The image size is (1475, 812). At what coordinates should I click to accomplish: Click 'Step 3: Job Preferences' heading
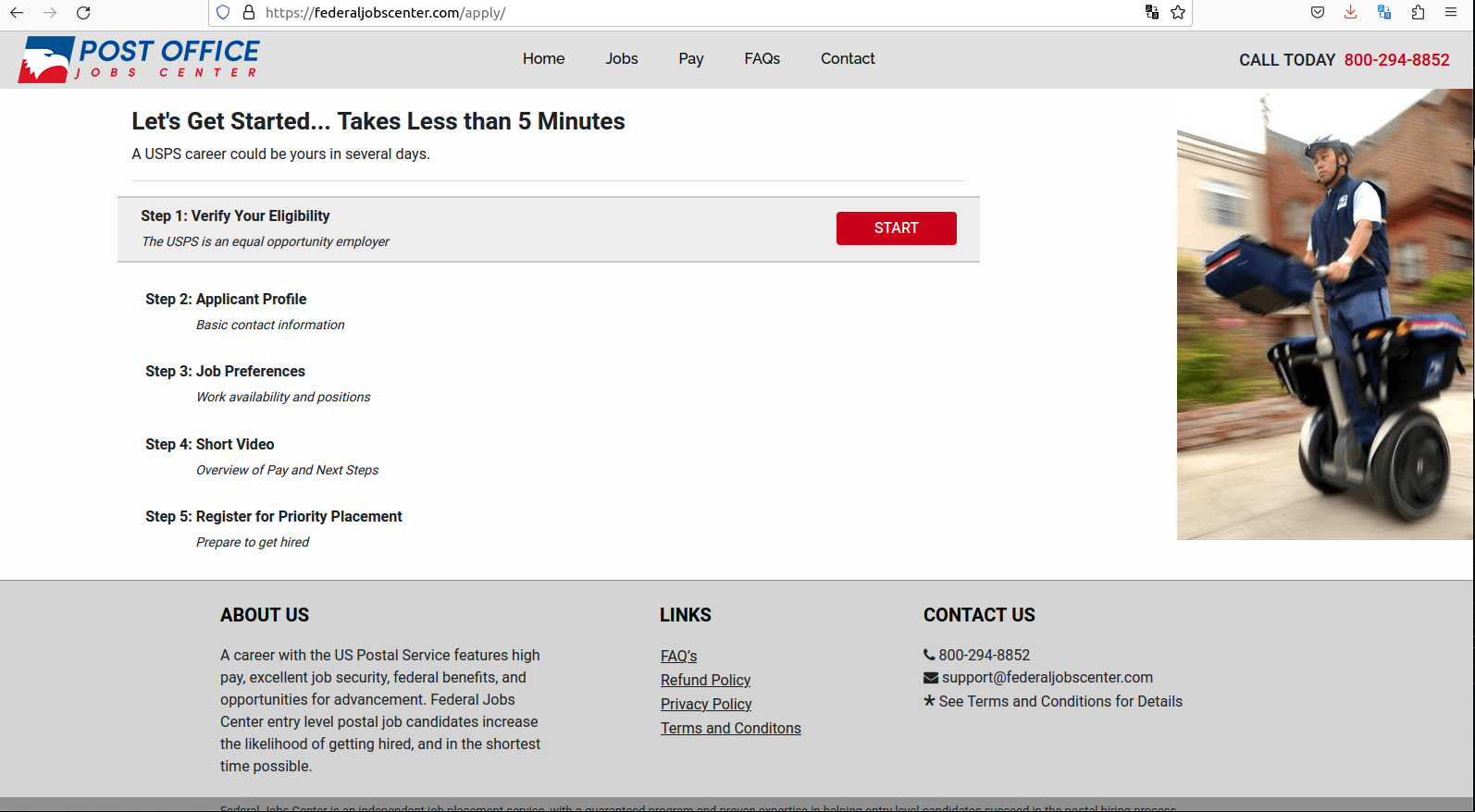(x=225, y=371)
